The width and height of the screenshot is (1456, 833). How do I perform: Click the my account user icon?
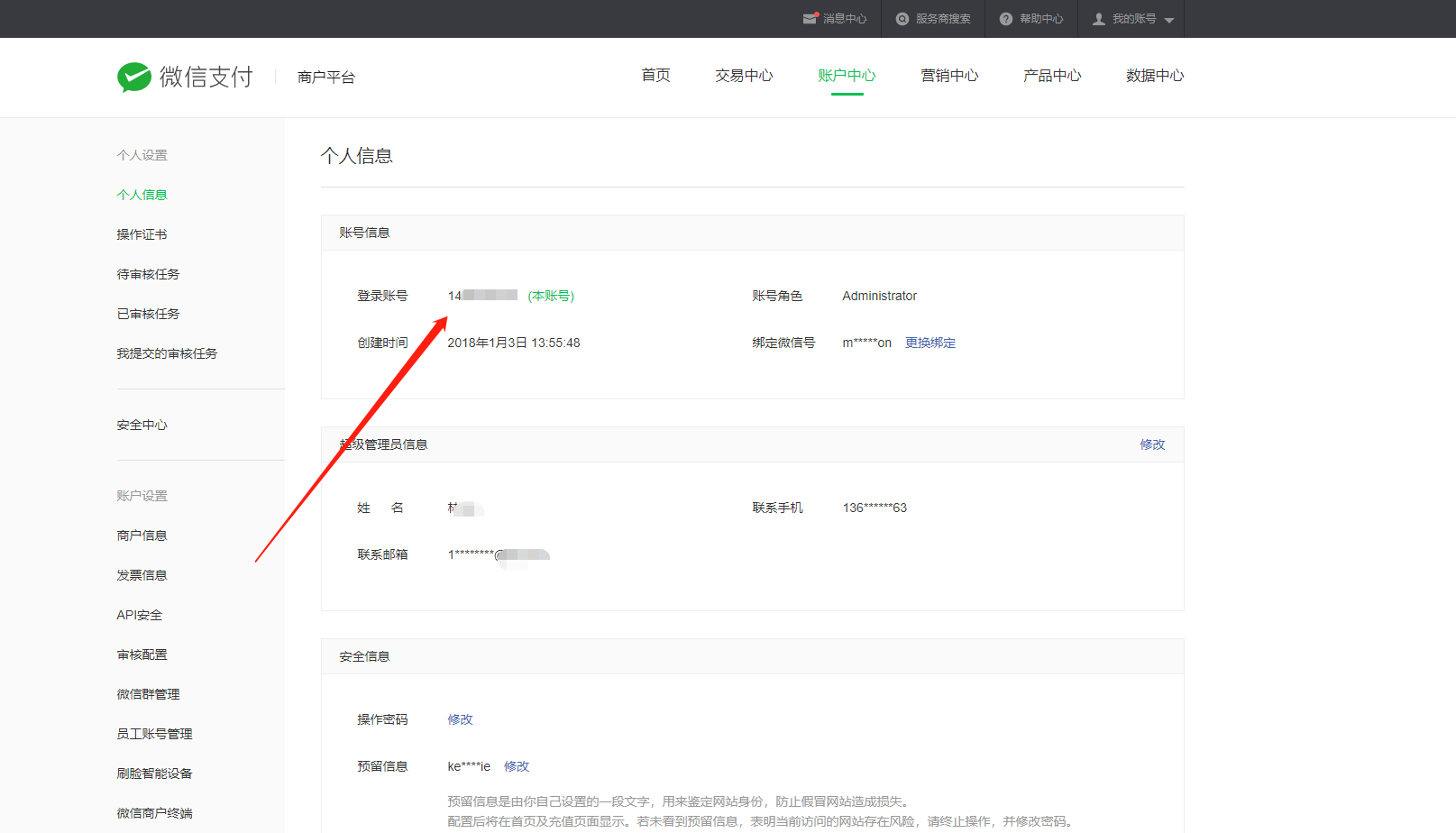point(1099,19)
